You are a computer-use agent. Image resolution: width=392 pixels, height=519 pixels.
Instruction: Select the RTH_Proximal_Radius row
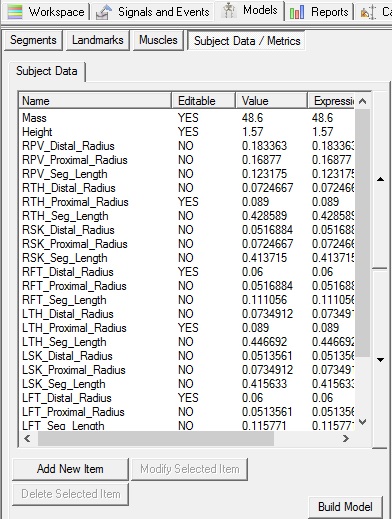[x=187, y=202]
